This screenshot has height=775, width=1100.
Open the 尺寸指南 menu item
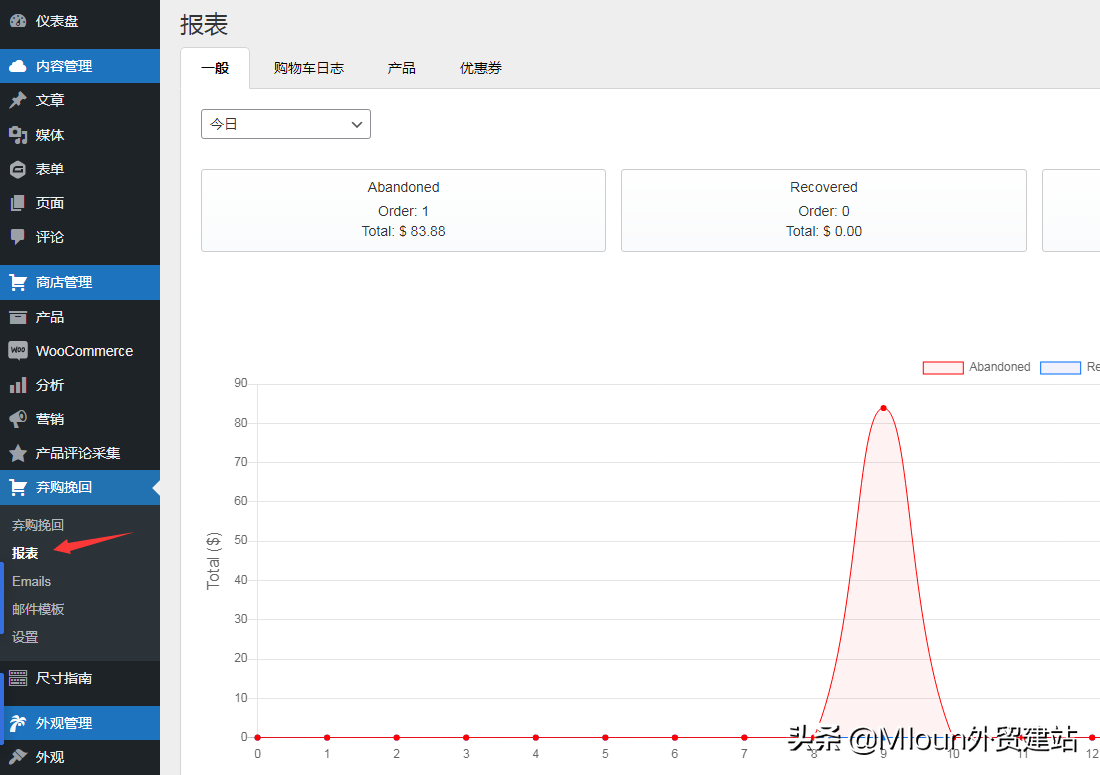(80, 678)
